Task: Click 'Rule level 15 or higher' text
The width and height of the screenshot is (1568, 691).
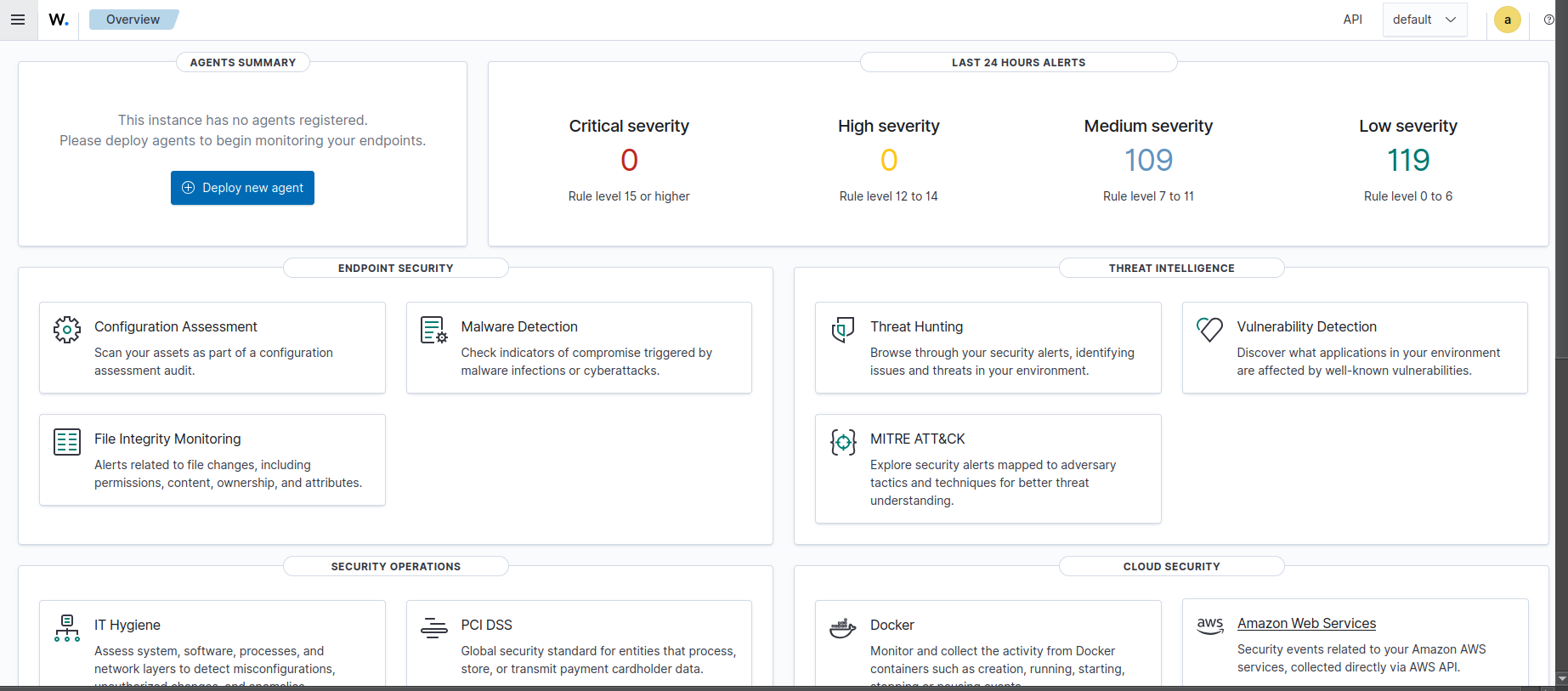Action: [x=629, y=196]
